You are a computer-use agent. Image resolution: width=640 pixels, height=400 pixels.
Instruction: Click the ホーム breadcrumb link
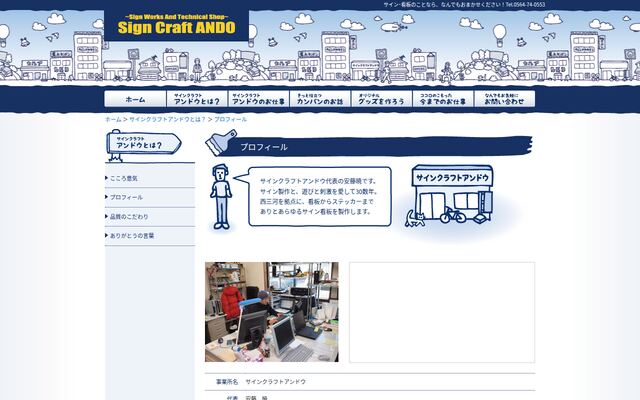[113, 119]
